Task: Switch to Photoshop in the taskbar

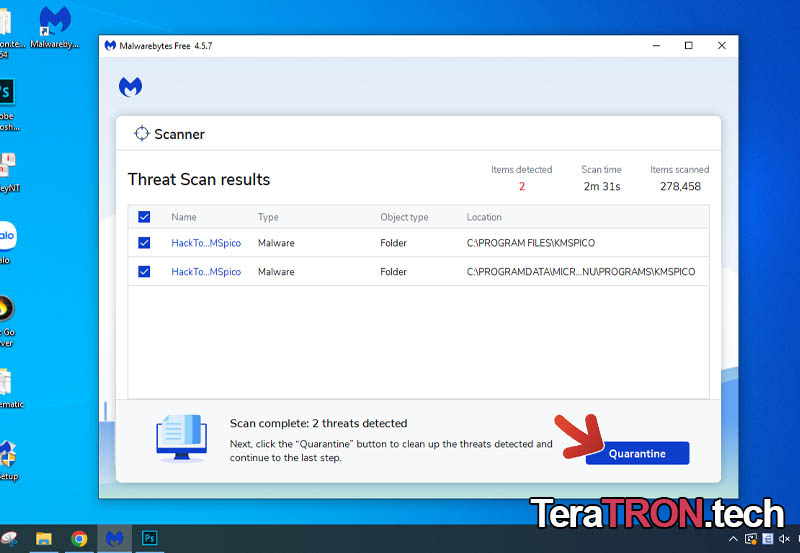Action: click(149, 538)
